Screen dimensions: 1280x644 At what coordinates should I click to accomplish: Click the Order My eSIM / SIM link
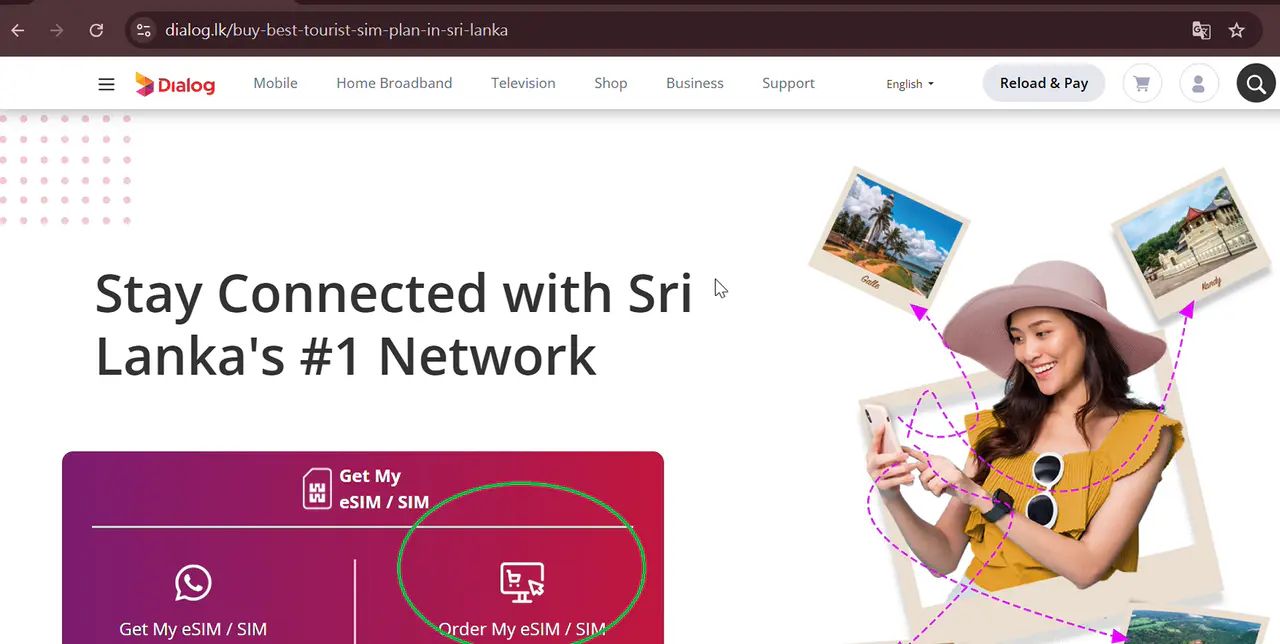pyautogui.click(x=522, y=629)
